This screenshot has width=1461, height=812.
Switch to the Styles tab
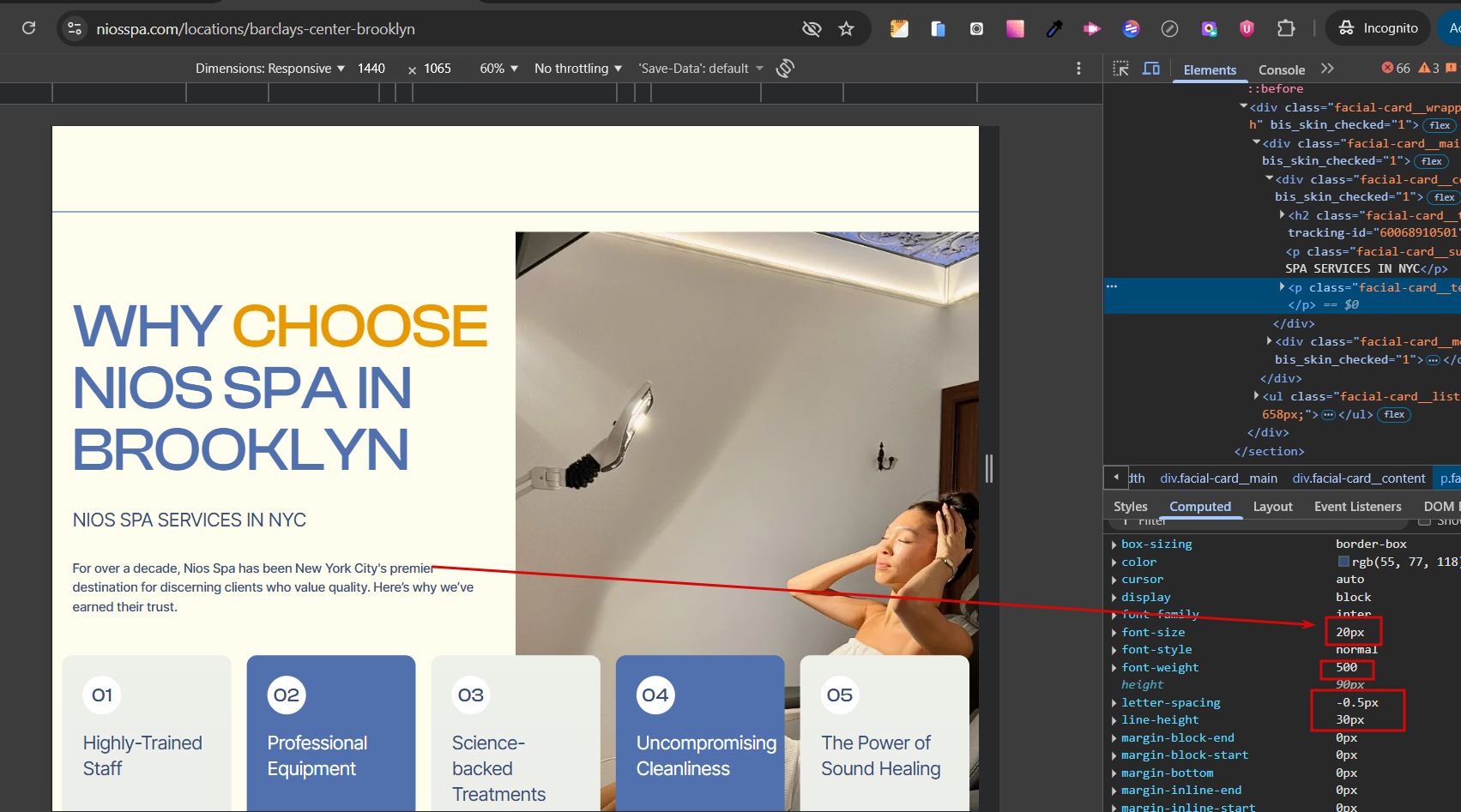pos(1130,507)
